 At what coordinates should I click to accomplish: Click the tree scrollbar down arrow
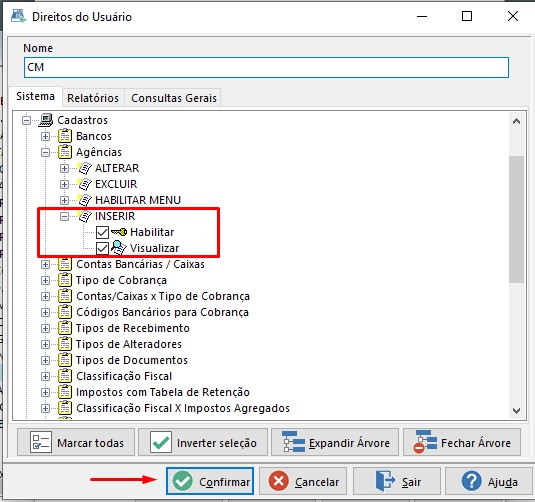click(516, 411)
